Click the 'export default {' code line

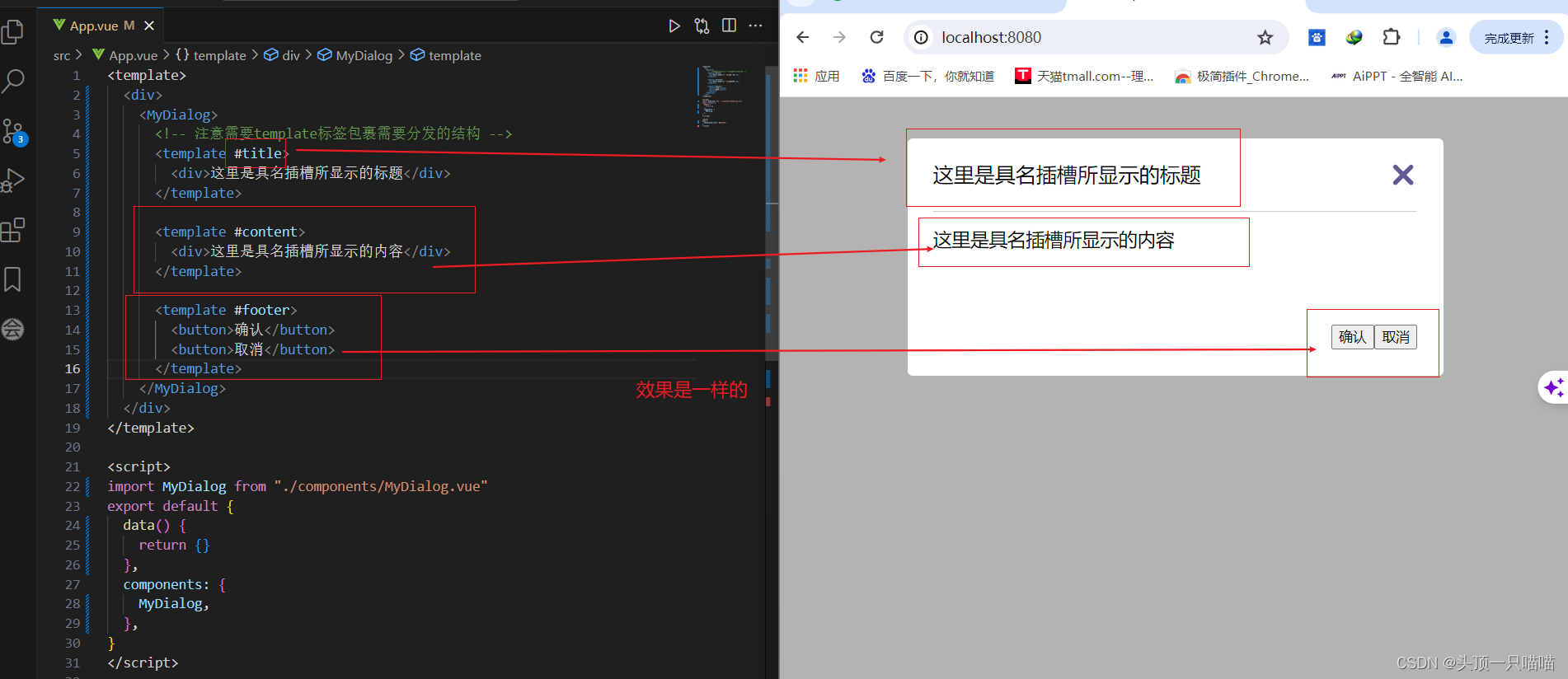click(171, 506)
